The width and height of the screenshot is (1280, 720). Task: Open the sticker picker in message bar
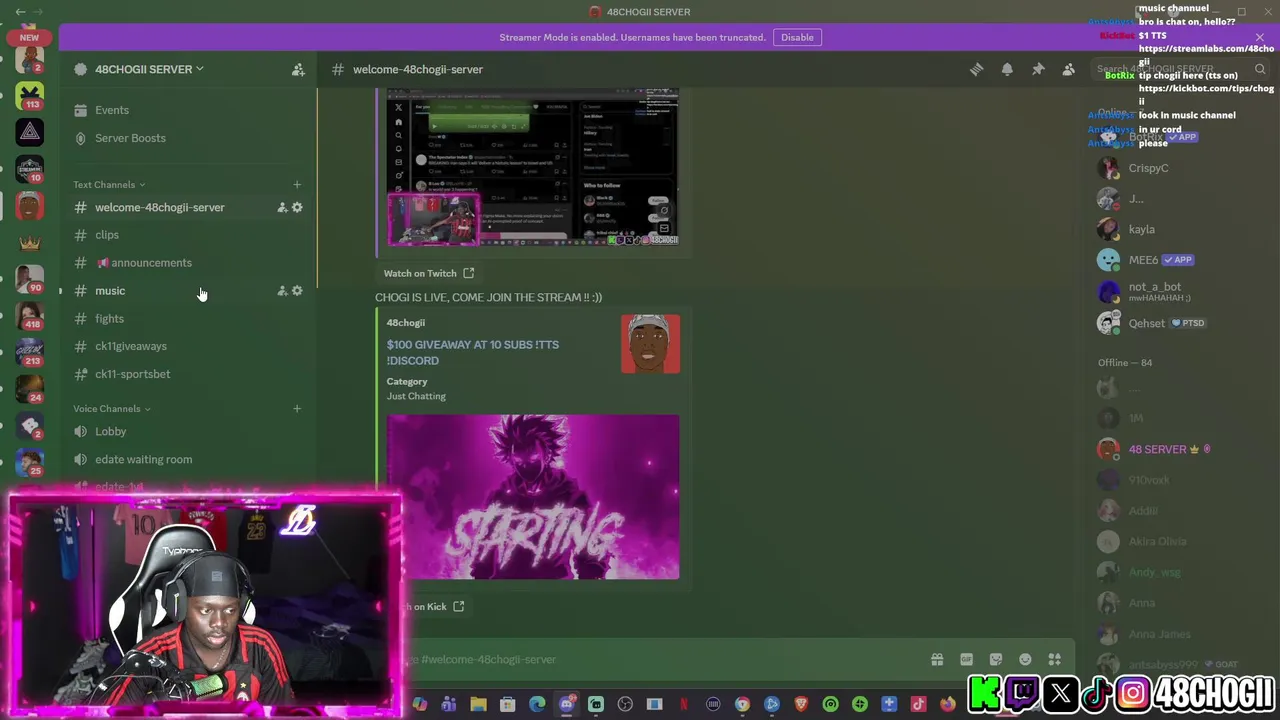coord(996,659)
